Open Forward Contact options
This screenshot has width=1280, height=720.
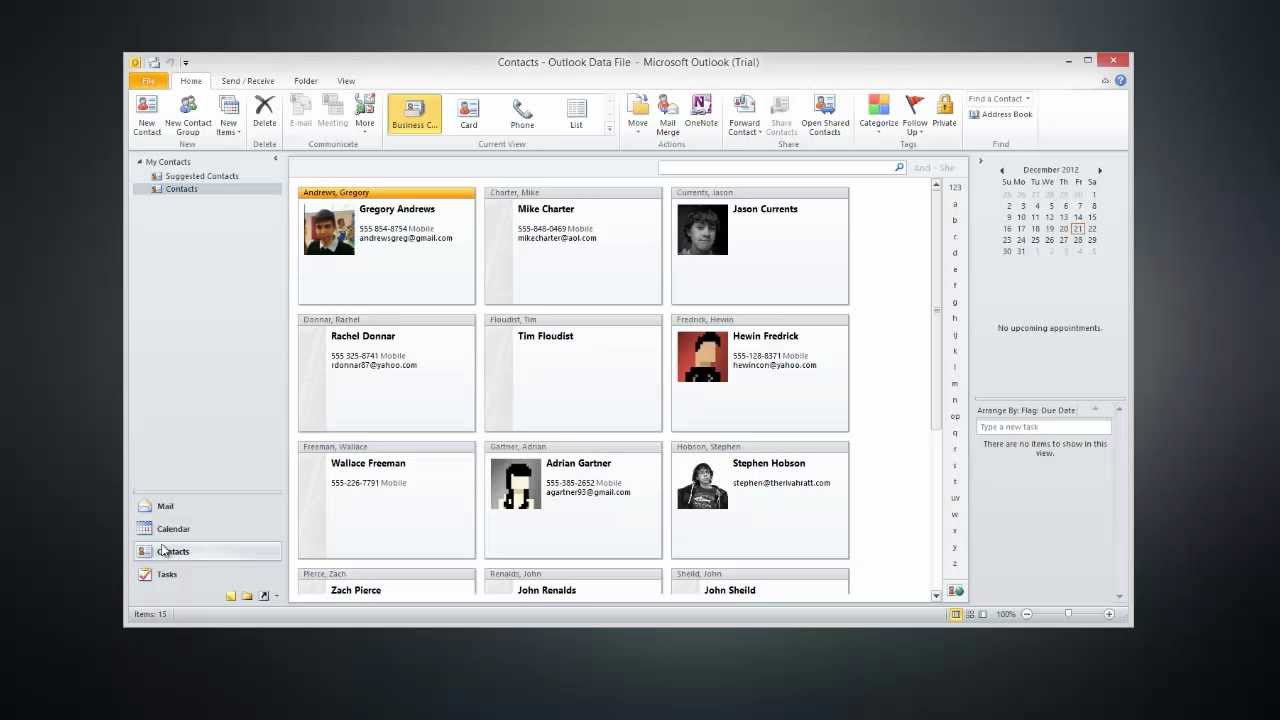744,115
